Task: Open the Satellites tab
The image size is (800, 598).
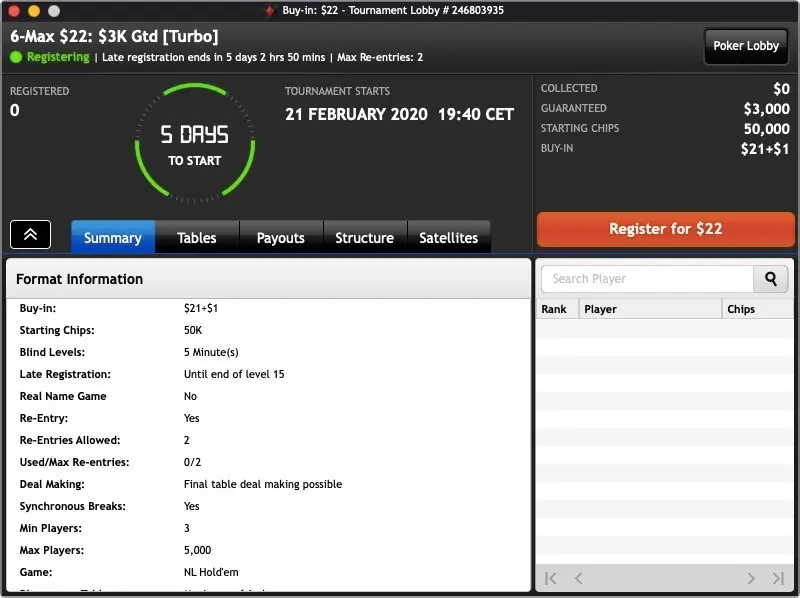Action: coord(448,238)
